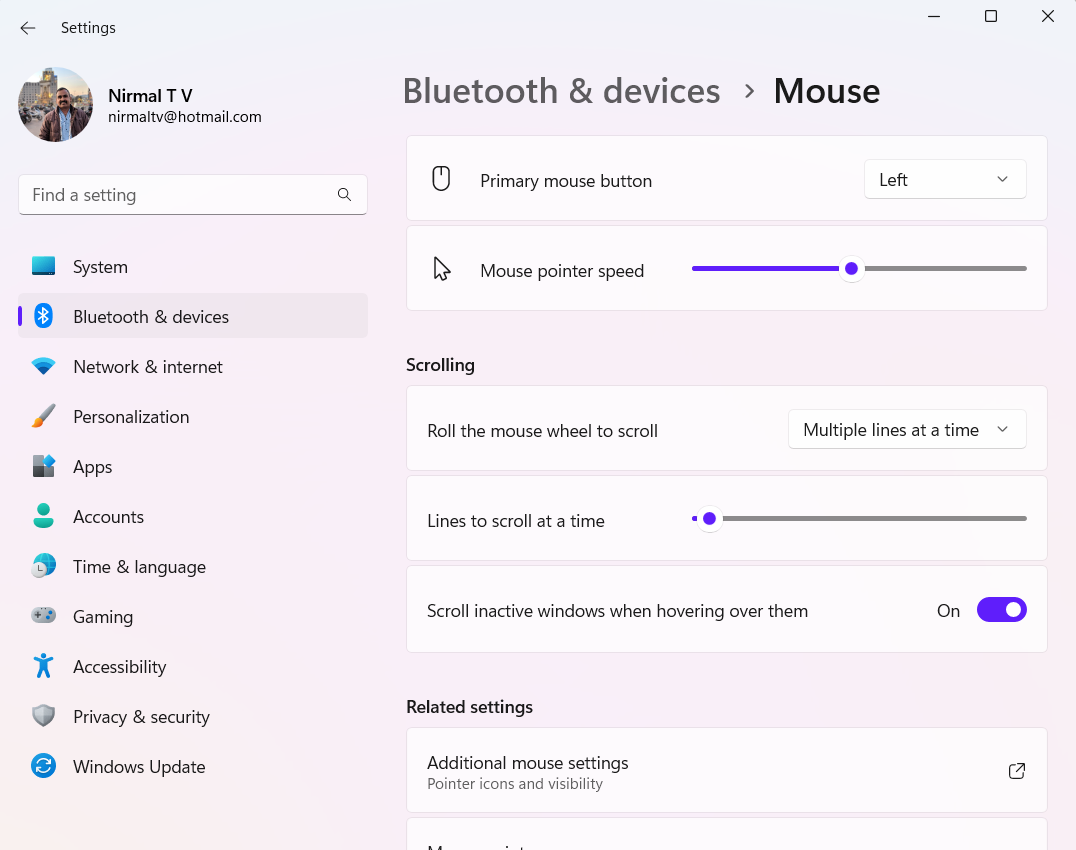The image size is (1076, 850).
Task: Open Bluetooth & devices settings icon
Action: [44, 316]
